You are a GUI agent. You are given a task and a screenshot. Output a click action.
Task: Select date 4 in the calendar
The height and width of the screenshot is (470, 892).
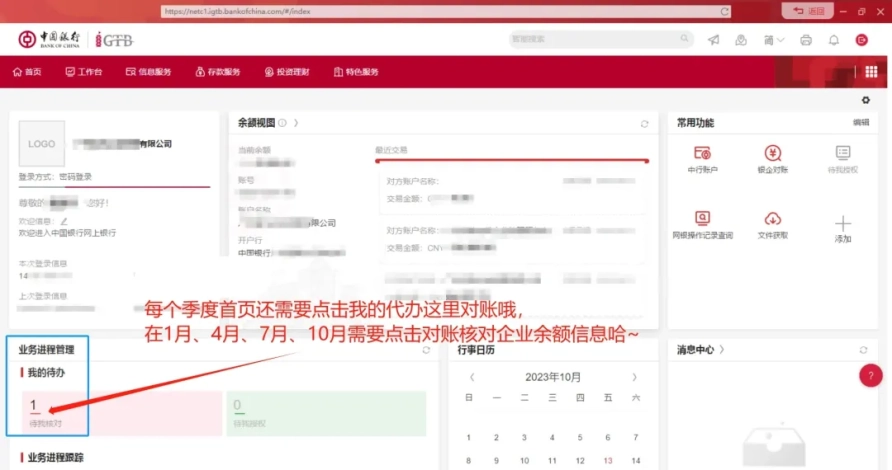552,438
